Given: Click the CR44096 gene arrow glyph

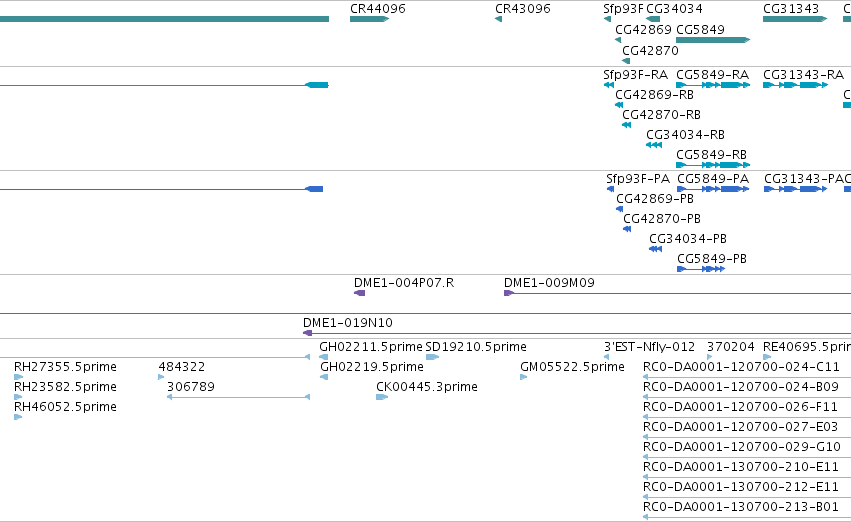Looking at the screenshot, I should (x=370, y=19).
